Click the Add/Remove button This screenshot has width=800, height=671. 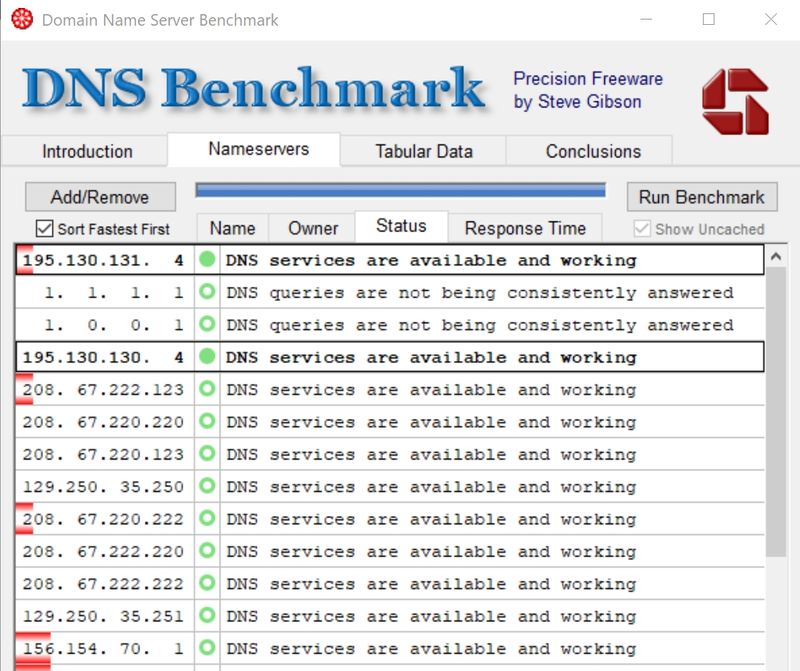pyautogui.click(x=100, y=197)
